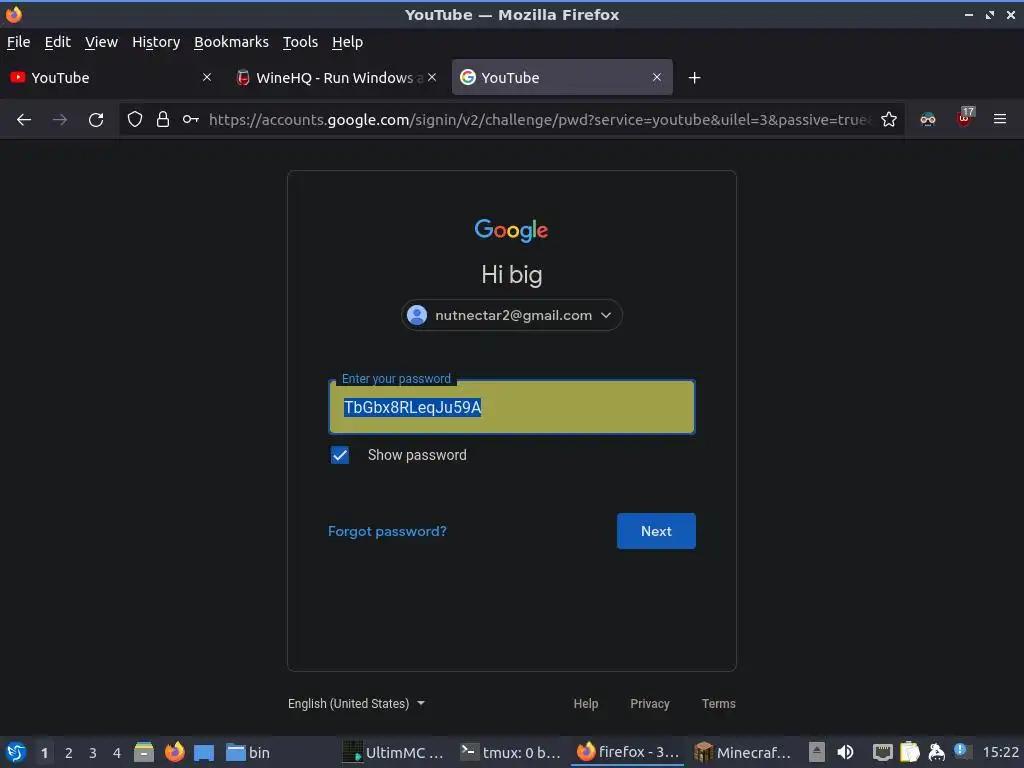Click the 15:22 clock in taskbar

pos(1000,752)
